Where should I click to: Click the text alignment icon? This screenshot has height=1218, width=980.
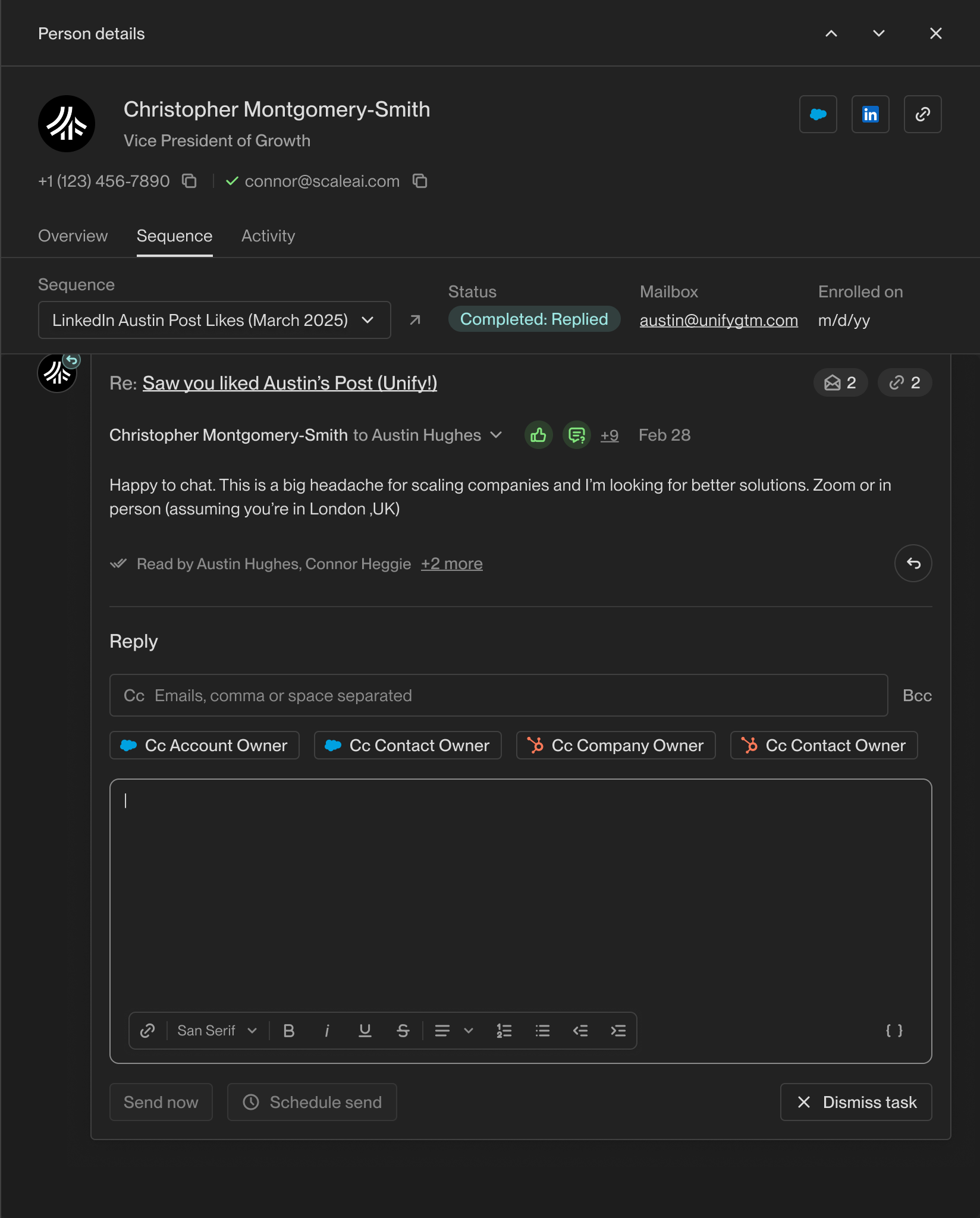[x=442, y=1031]
